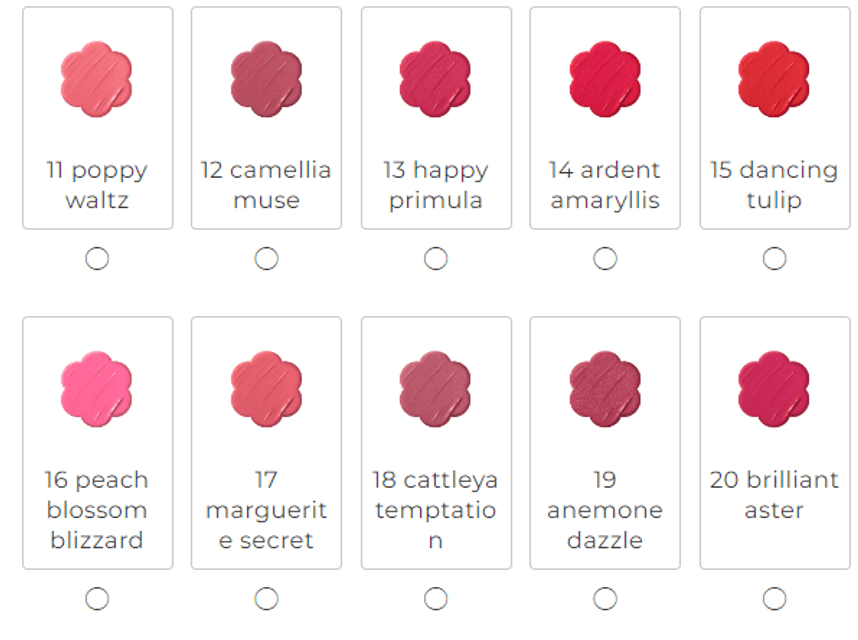
Task: Click the peach blossom blizzard pink swatch
Action: 96,389
